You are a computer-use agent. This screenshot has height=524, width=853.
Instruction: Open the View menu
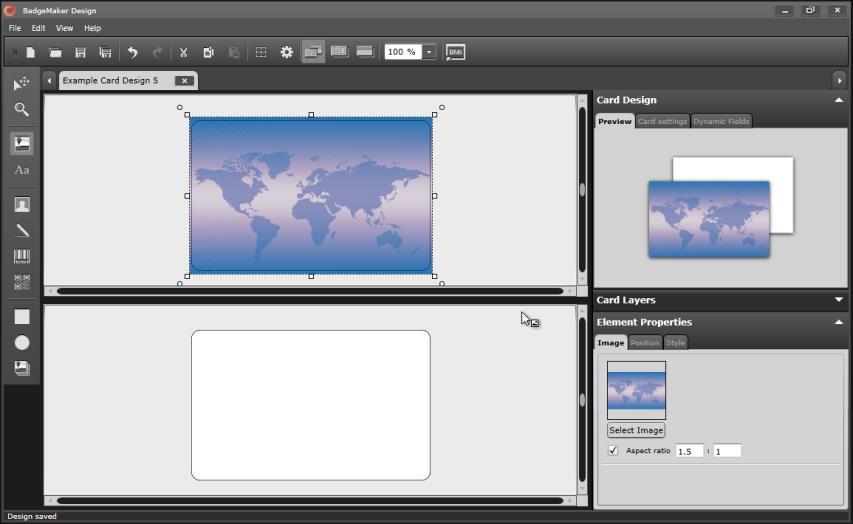tap(64, 28)
